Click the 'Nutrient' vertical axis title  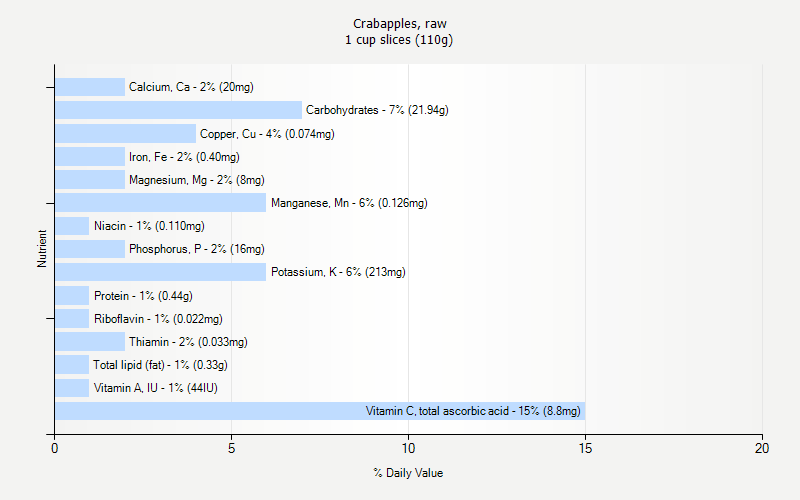click(42, 248)
